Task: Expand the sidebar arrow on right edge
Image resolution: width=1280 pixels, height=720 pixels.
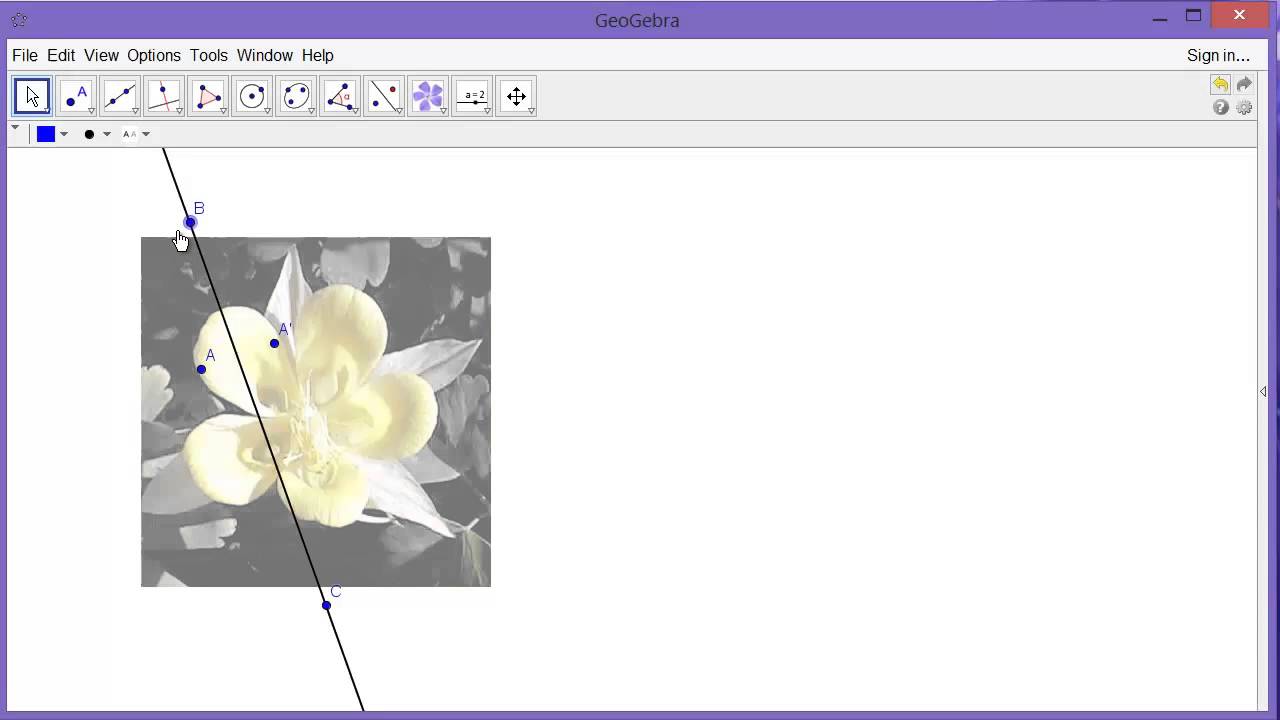Action: (x=1263, y=392)
